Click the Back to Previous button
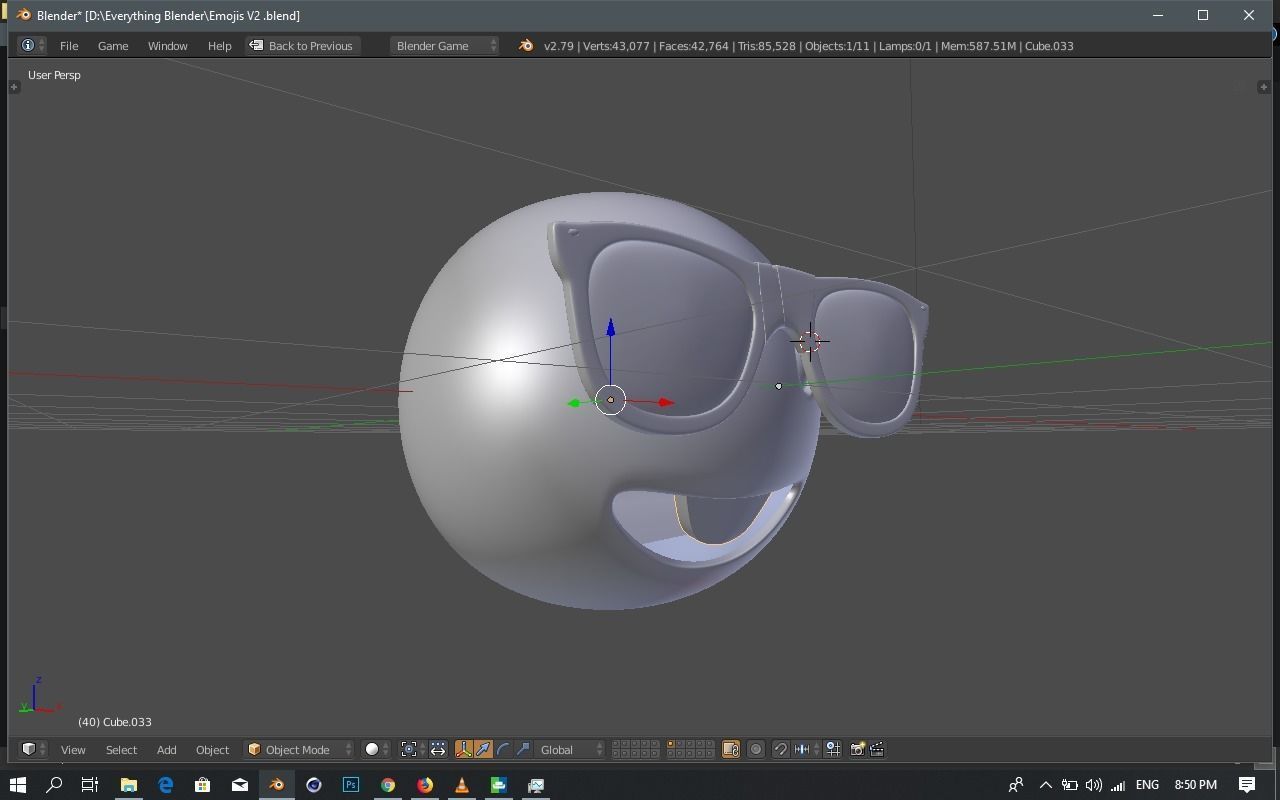 pyautogui.click(x=302, y=46)
